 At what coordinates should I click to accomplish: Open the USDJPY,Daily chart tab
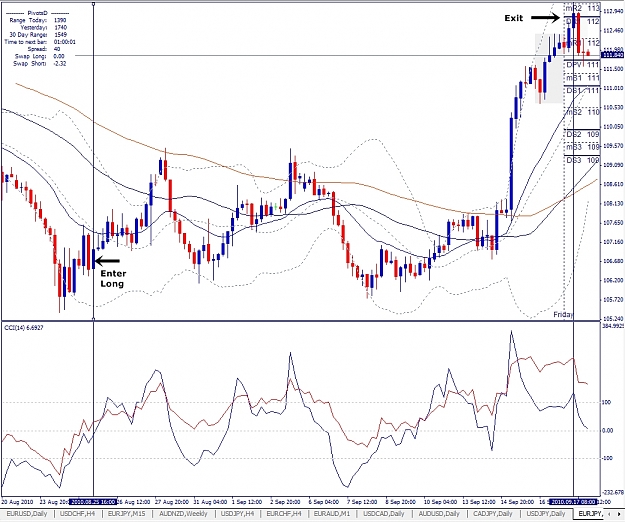tap(546, 514)
